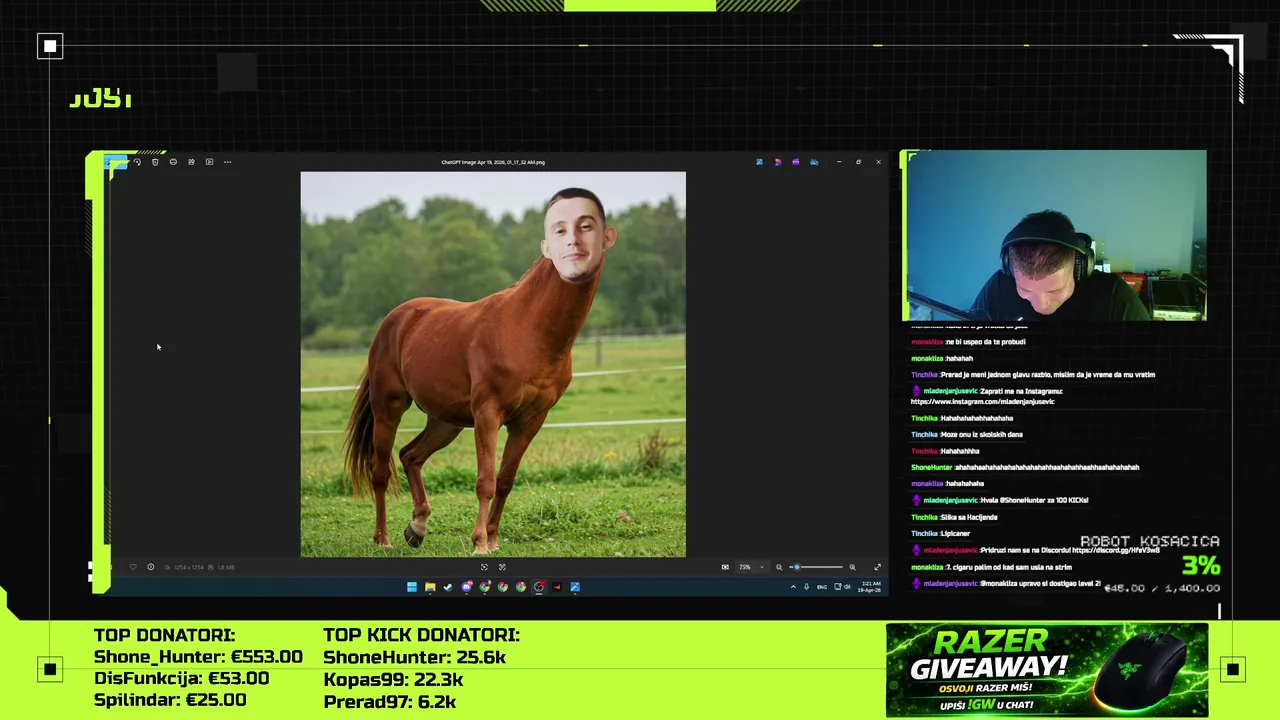This screenshot has height=720, width=1280.
Task: Click the ChatGPT Image file name title
Action: point(493,162)
